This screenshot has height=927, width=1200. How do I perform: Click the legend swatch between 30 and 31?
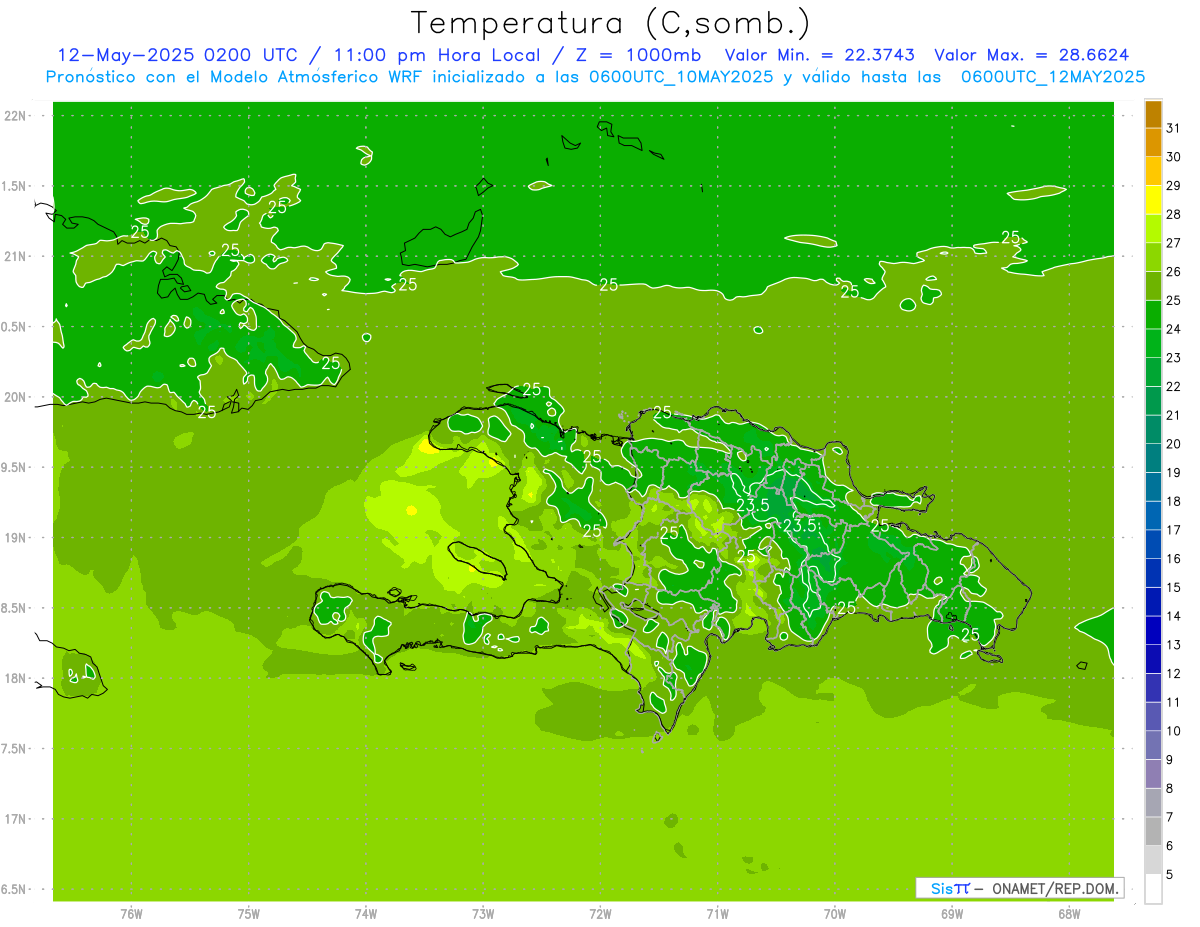[x=1153, y=143]
